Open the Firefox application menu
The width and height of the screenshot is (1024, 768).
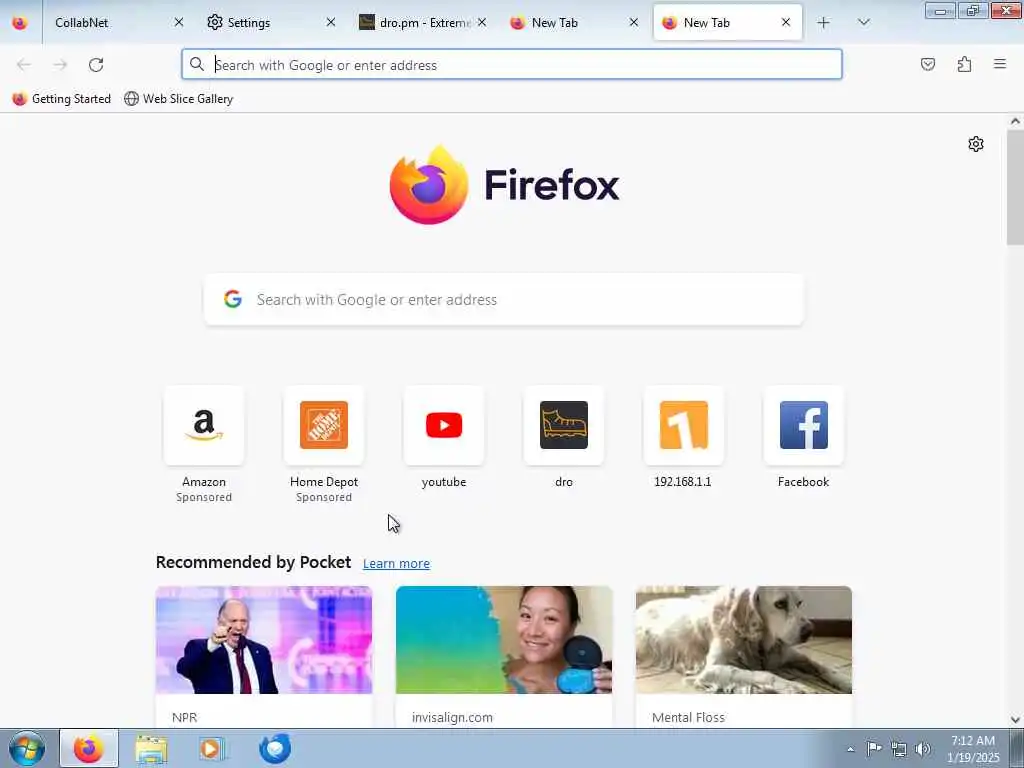pyautogui.click(x=1000, y=64)
